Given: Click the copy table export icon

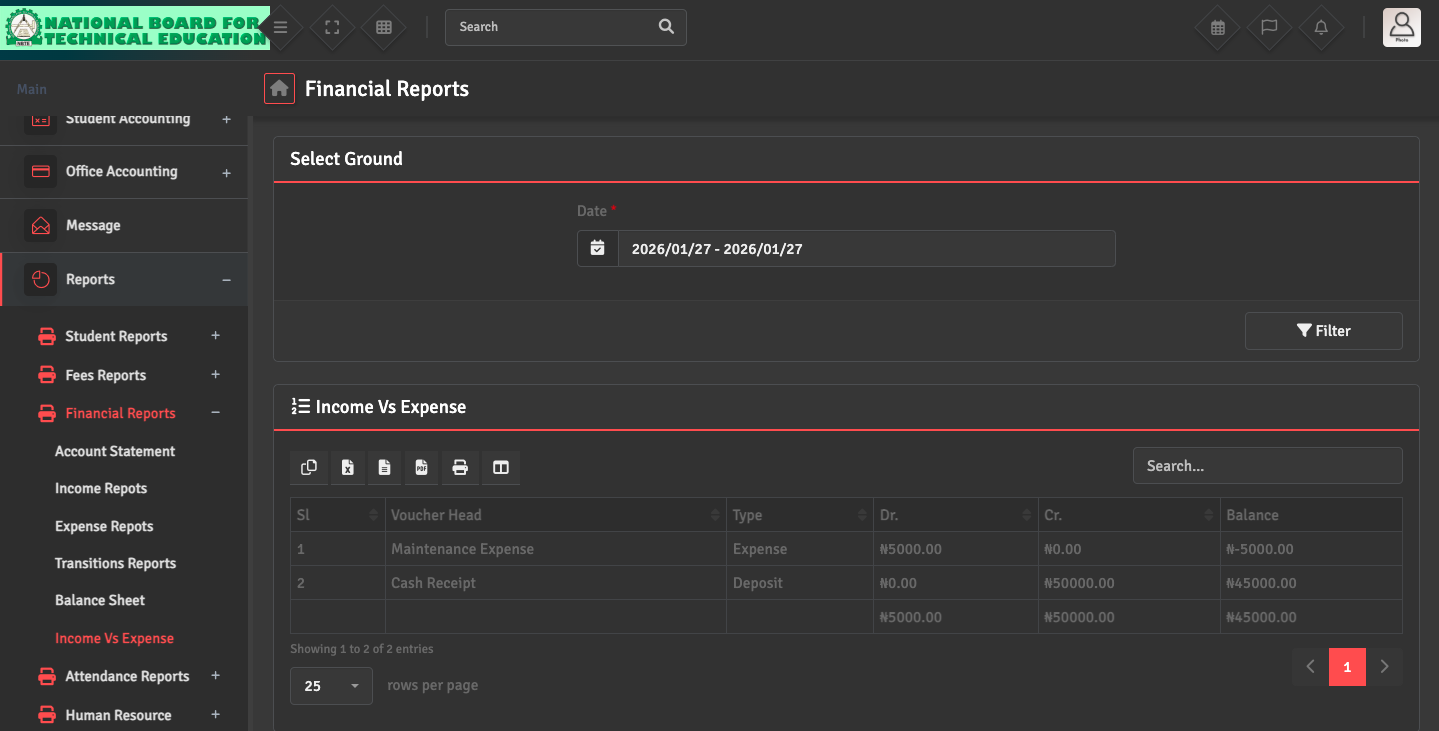Looking at the screenshot, I should point(309,467).
